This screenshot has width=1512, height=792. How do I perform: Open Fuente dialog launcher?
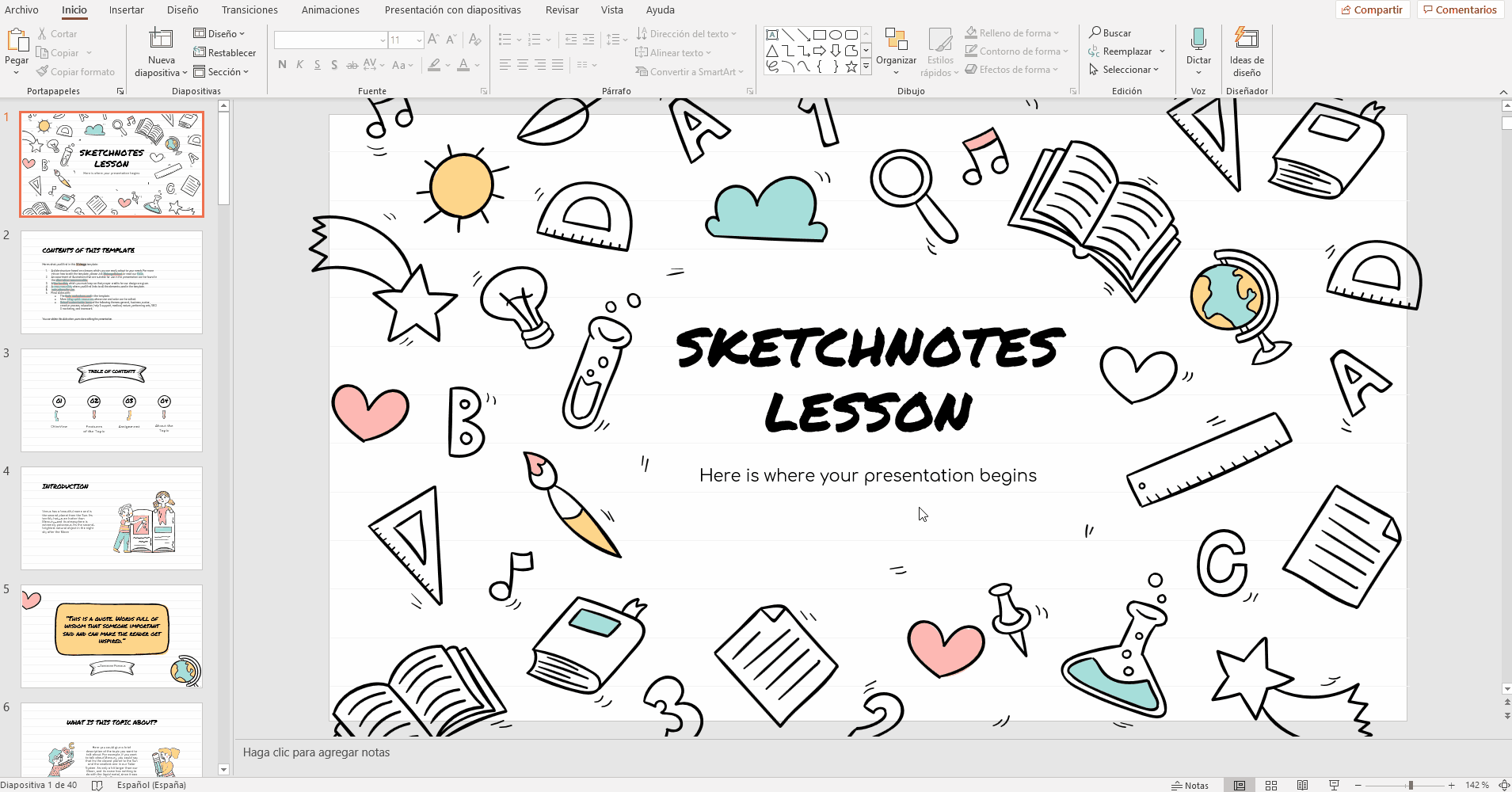(x=484, y=92)
